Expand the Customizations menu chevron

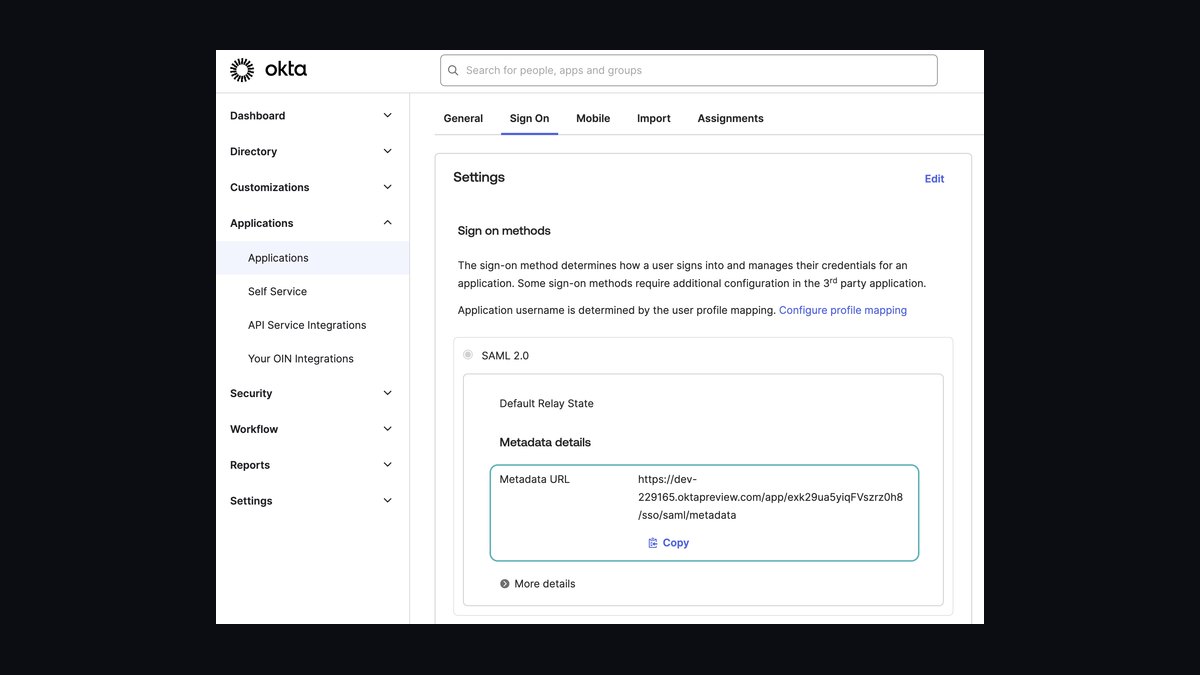(x=388, y=187)
